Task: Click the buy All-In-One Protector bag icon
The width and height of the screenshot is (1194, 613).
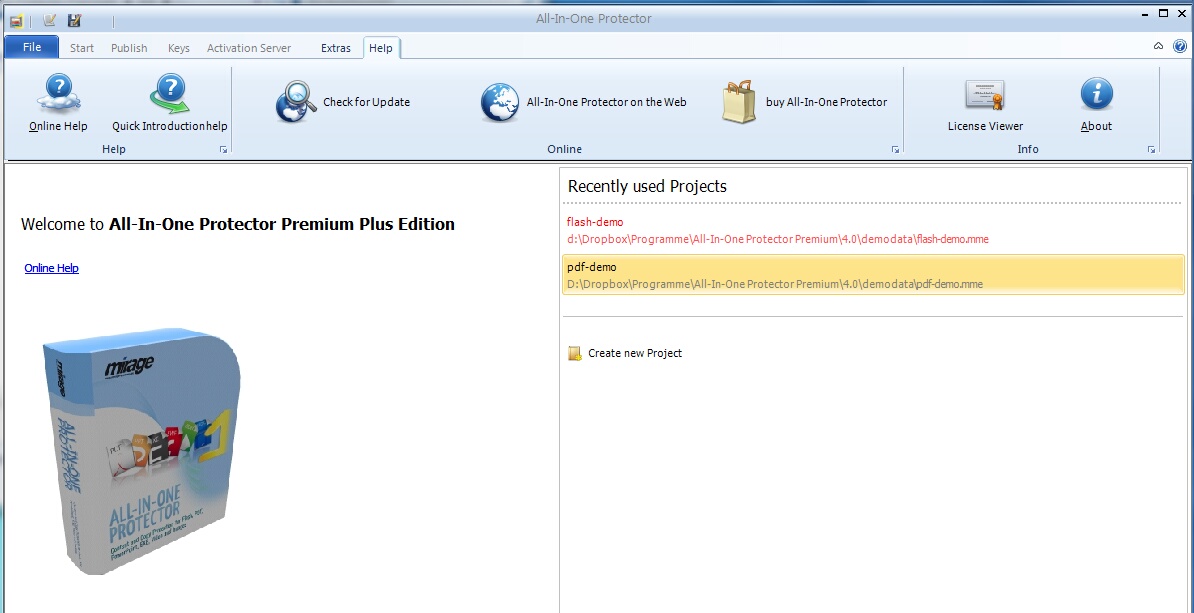Action: (x=739, y=102)
